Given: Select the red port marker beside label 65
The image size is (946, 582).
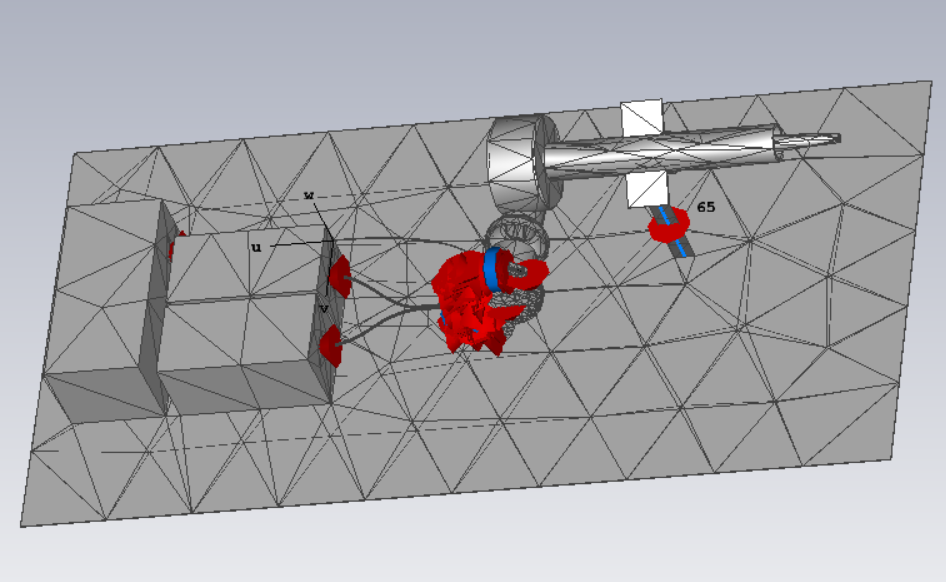Looking at the screenshot, I should click(x=668, y=225).
